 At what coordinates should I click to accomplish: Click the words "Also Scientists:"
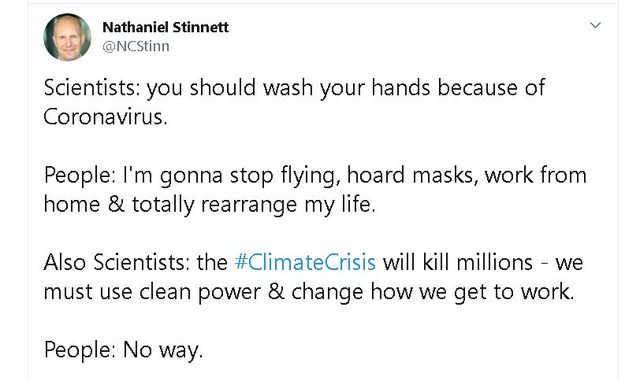[x=116, y=262]
